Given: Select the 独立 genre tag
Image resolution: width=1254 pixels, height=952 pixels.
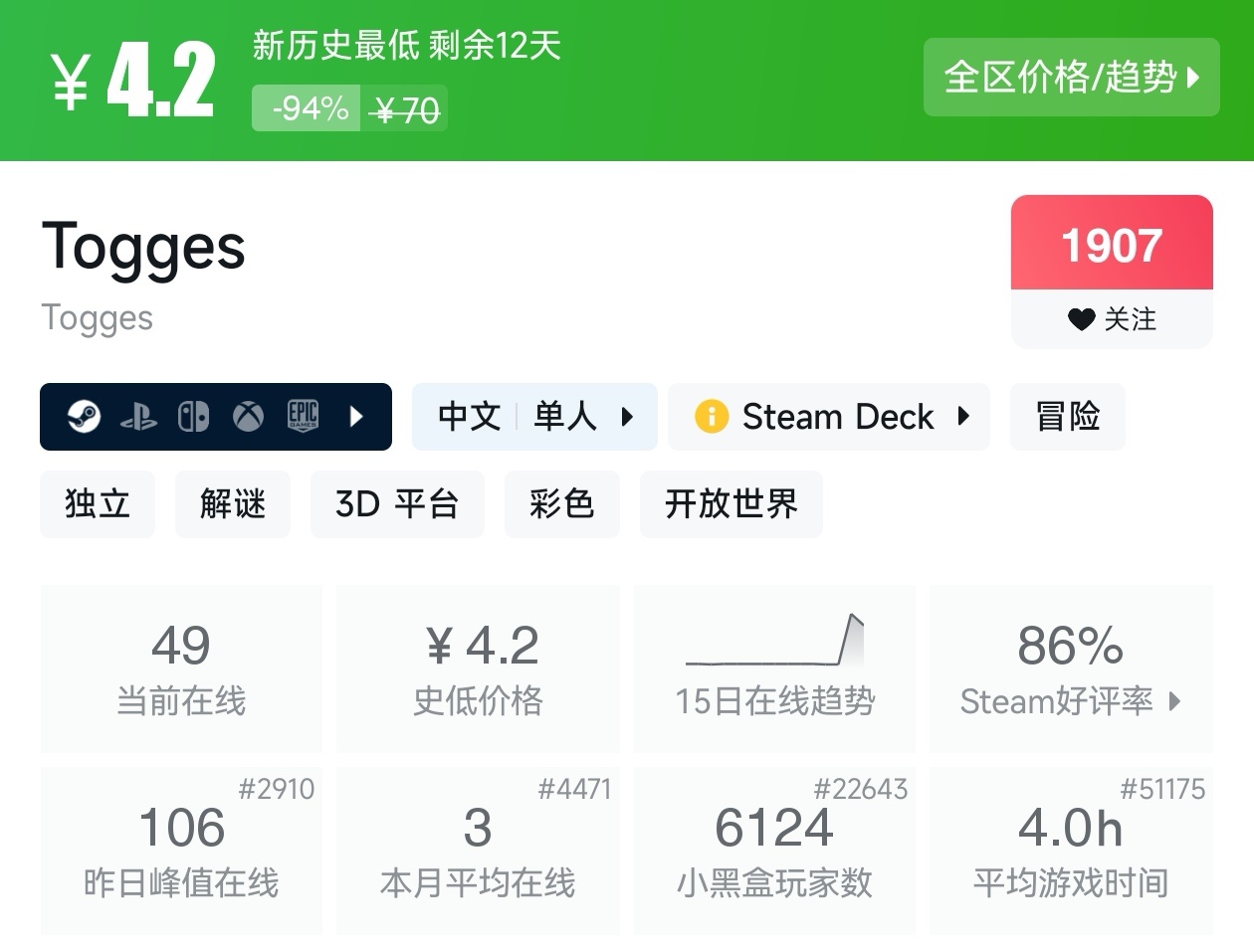Looking at the screenshot, I should coord(98,503).
